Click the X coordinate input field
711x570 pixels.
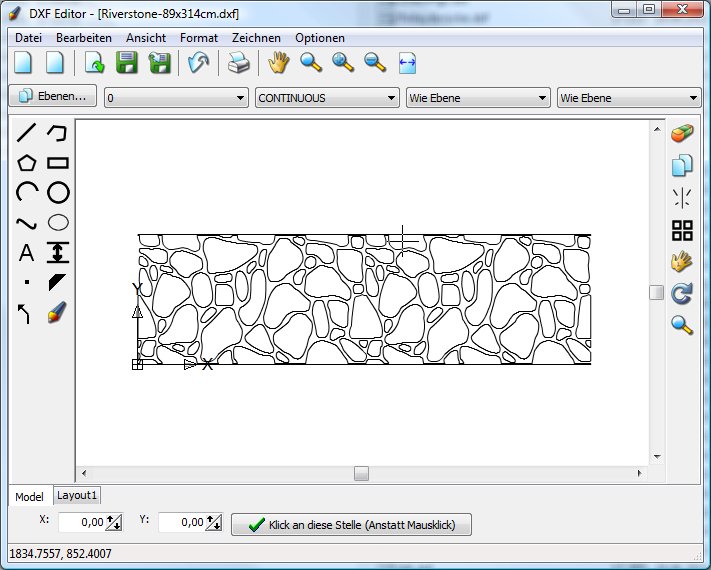click(x=82, y=522)
